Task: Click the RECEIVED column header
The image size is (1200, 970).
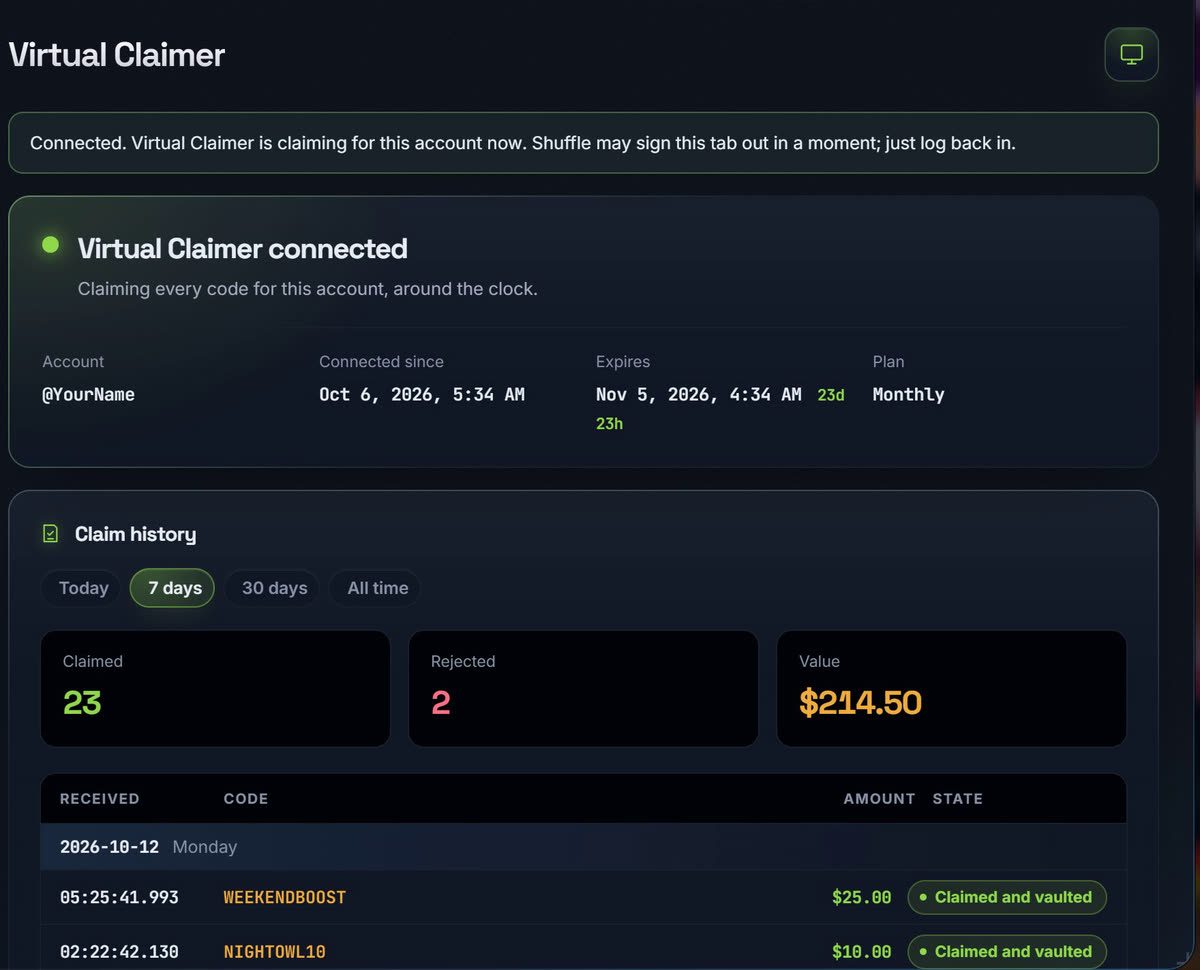Action: tap(100, 798)
